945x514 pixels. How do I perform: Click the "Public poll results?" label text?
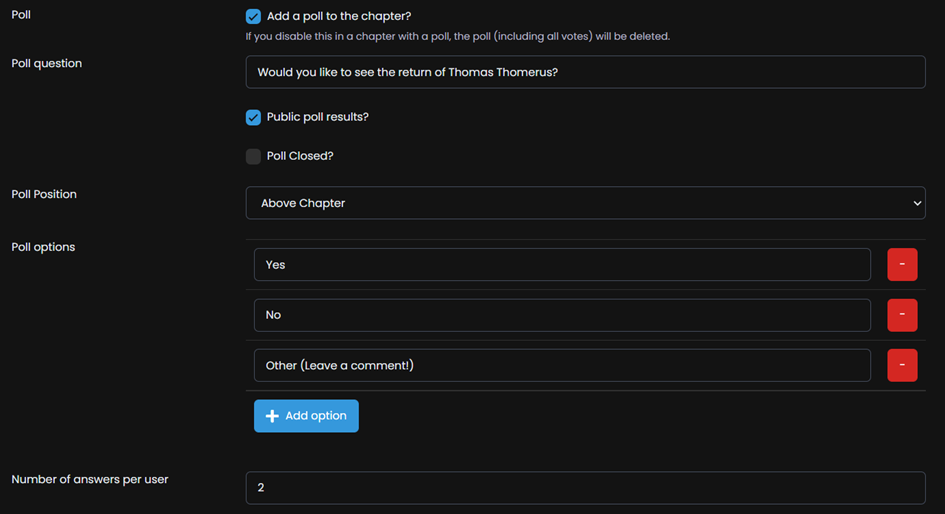[318, 117]
